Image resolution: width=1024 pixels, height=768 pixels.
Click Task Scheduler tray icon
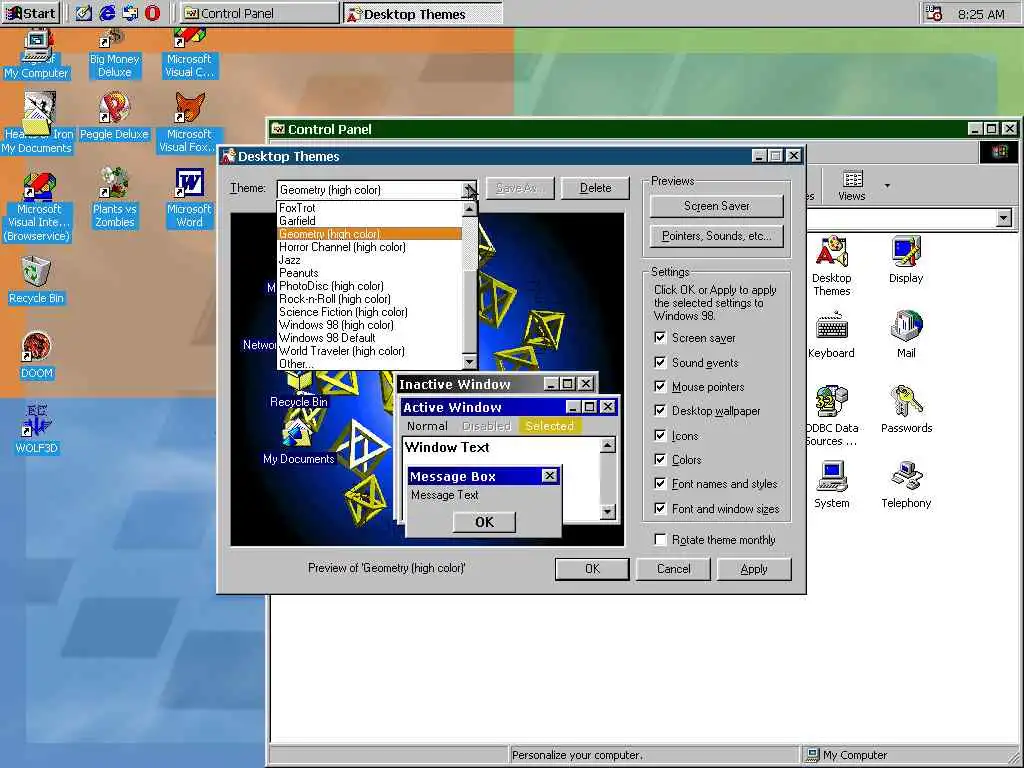click(935, 14)
